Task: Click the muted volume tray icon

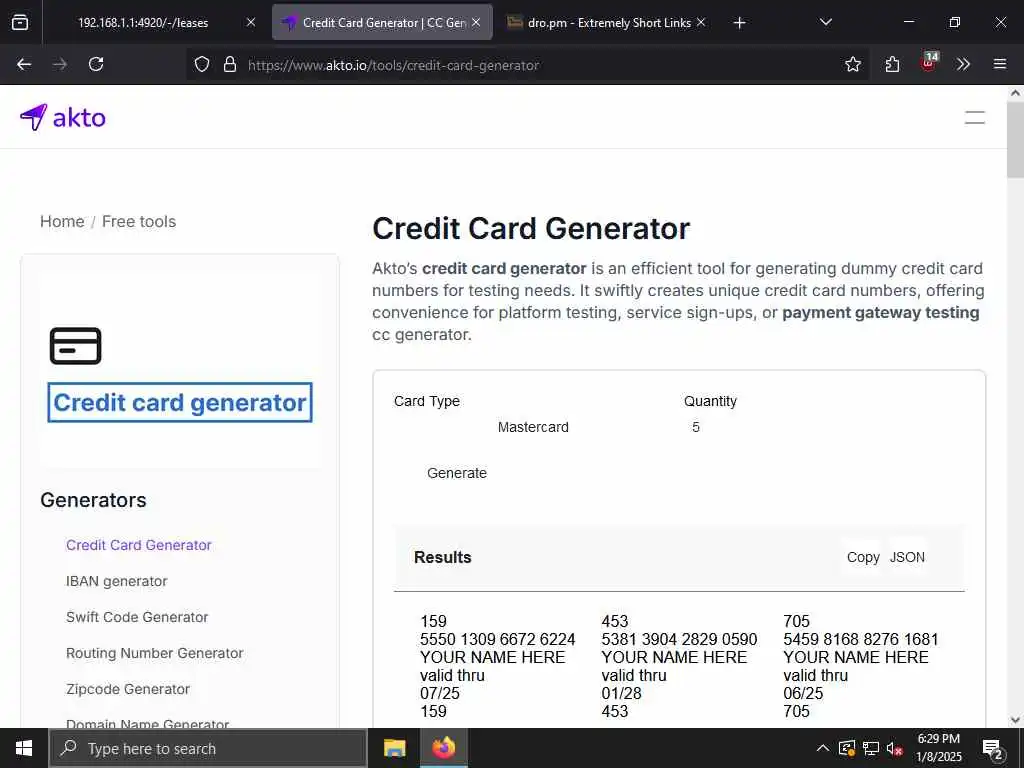Action: coord(895,748)
